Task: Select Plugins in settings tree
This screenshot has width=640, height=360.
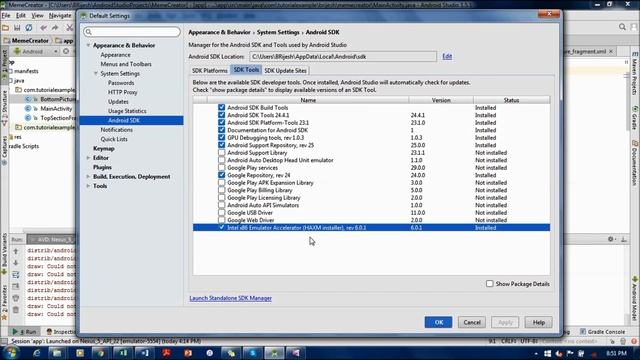Action: 102,167
